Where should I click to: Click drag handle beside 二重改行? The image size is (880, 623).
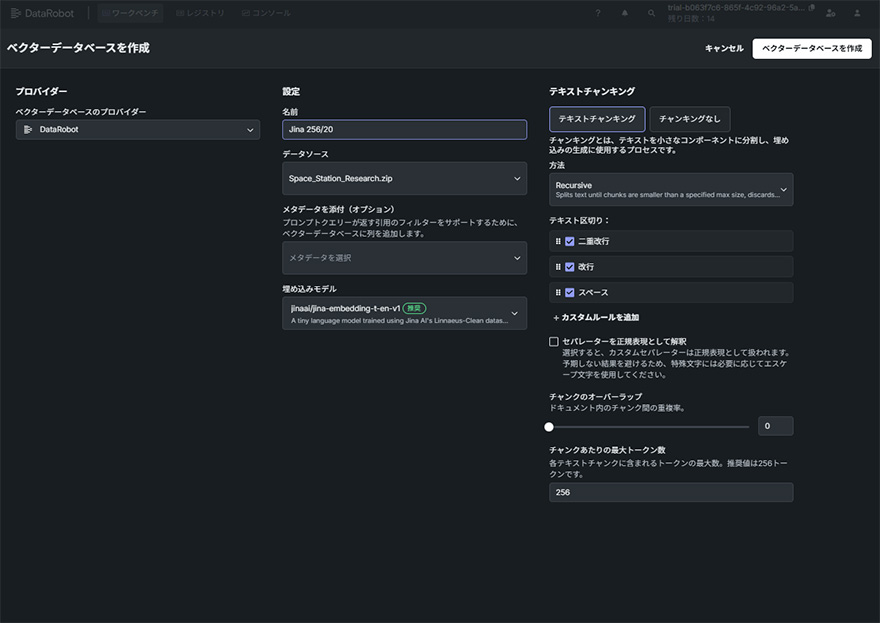click(x=558, y=241)
